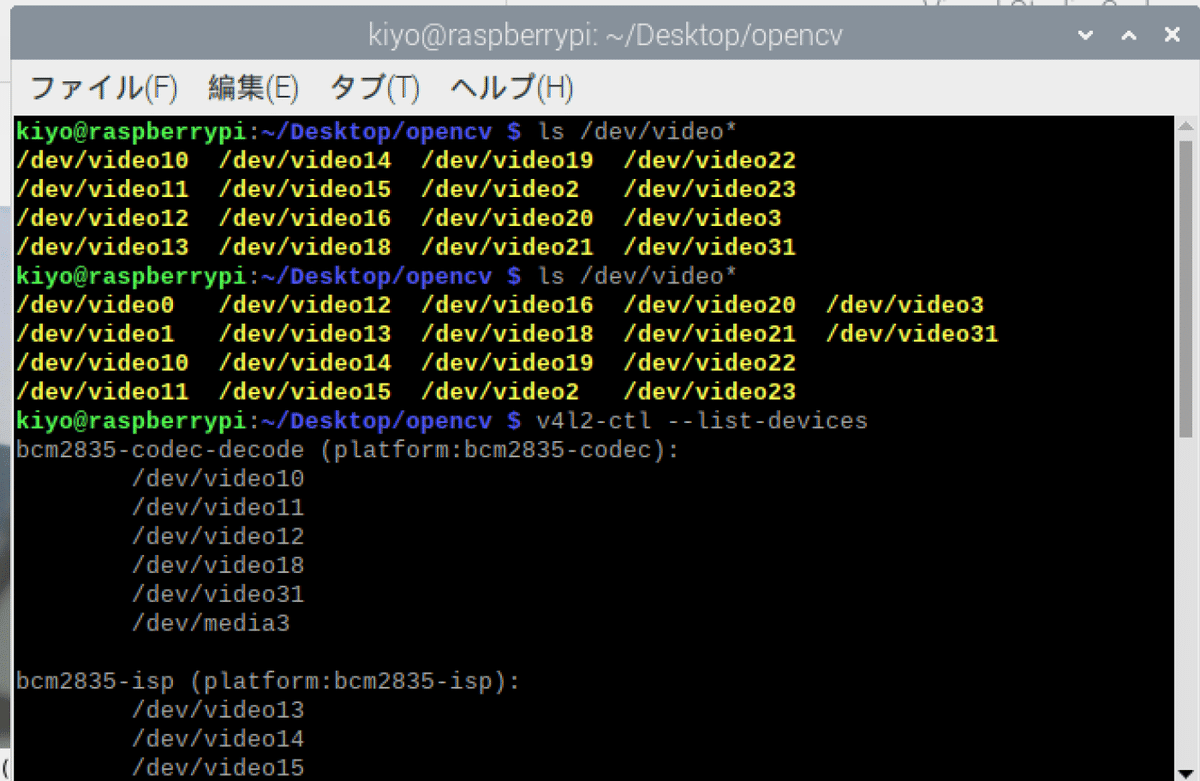The image size is (1200, 781).
Task: Click /dev/video22 in the first ls output
Action: click(x=709, y=161)
